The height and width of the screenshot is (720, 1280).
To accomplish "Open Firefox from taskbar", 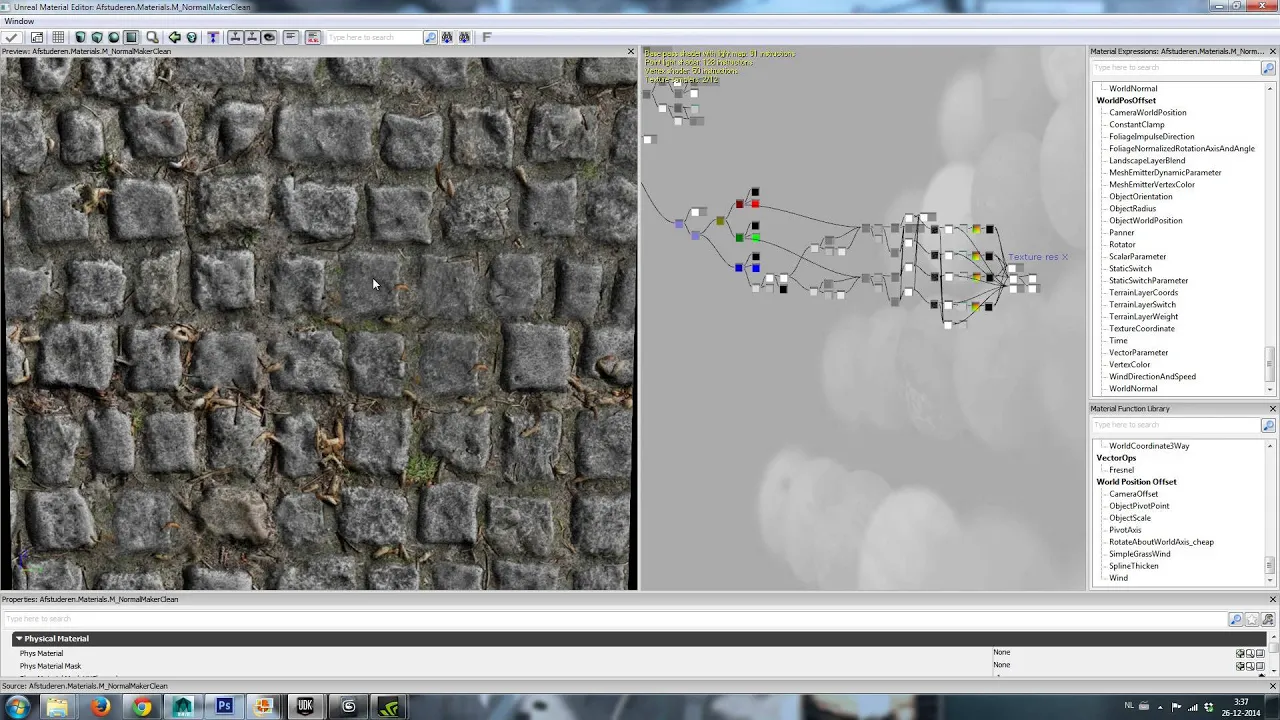I will [x=100, y=707].
